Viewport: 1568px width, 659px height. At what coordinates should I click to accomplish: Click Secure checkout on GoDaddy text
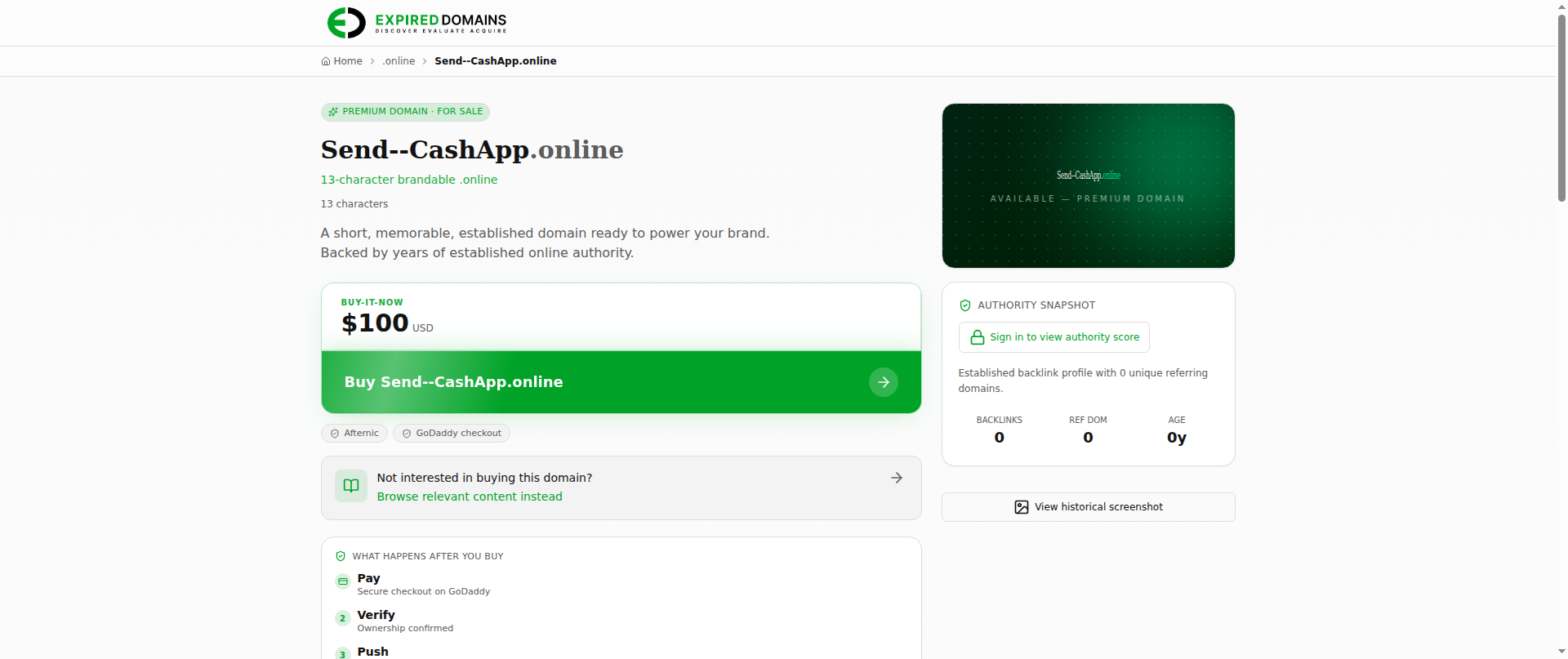point(424,591)
